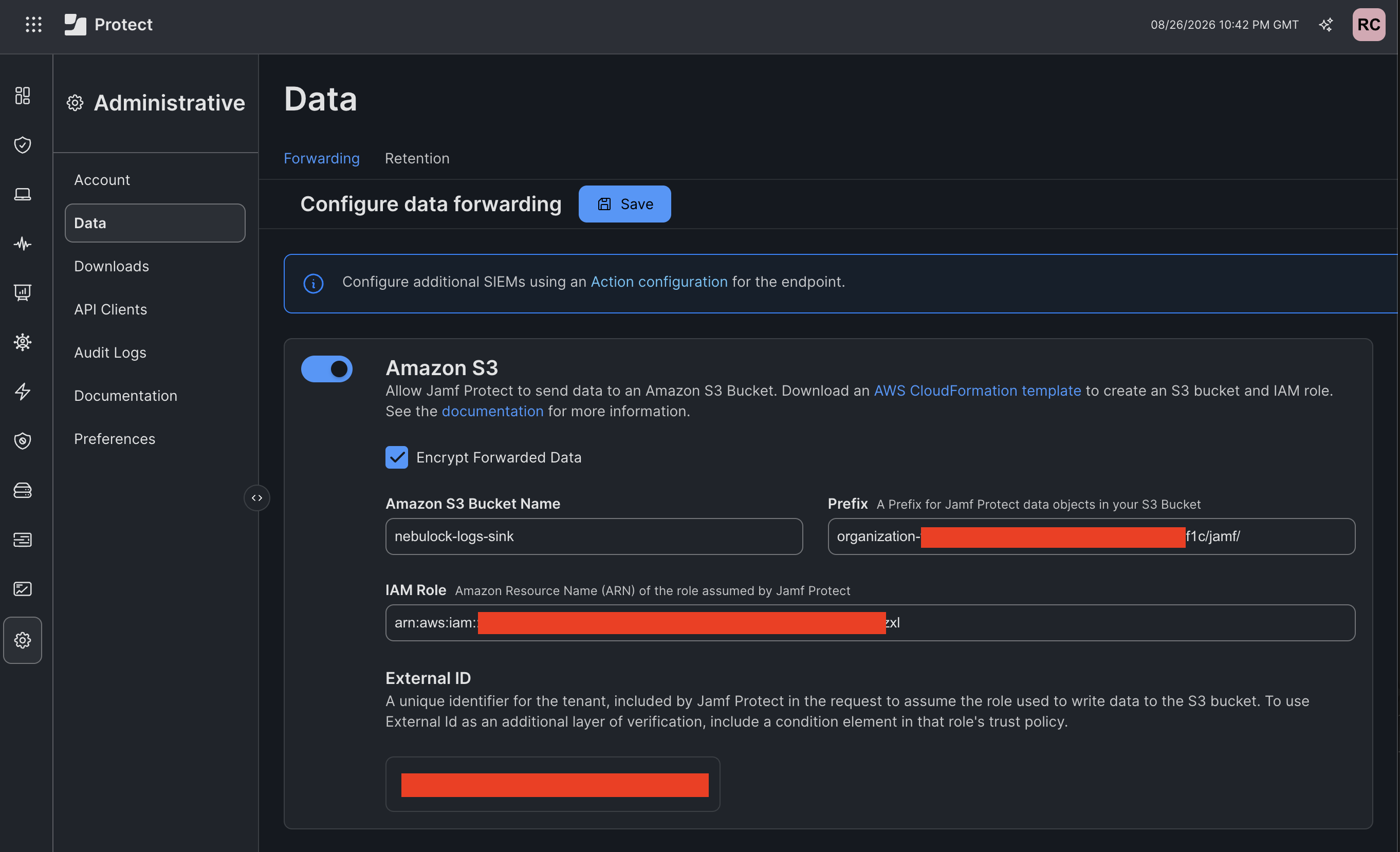
Task: Save the data forwarding configuration
Action: pyautogui.click(x=624, y=204)
